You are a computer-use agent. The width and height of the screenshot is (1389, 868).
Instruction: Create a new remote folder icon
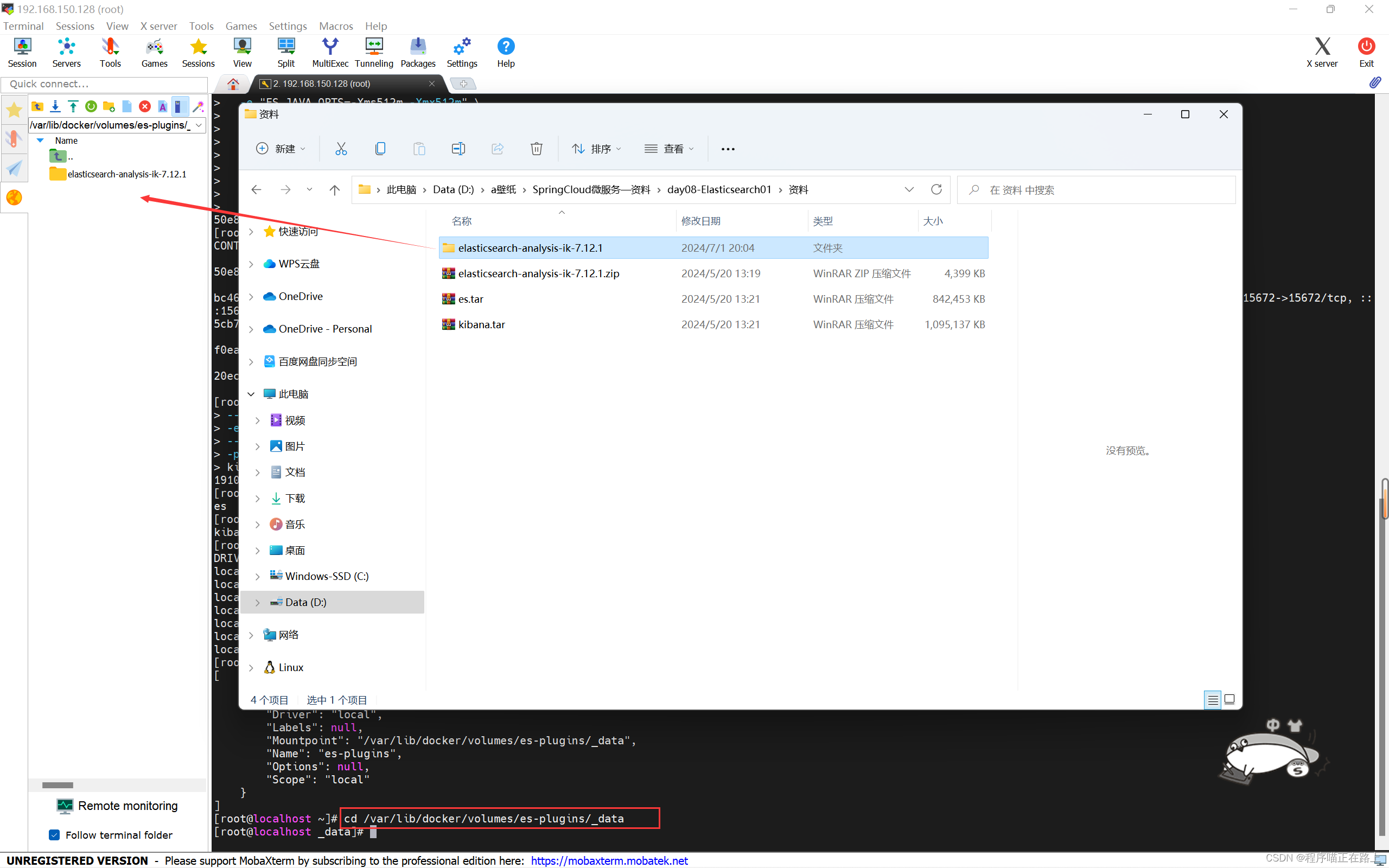[109, 106]
